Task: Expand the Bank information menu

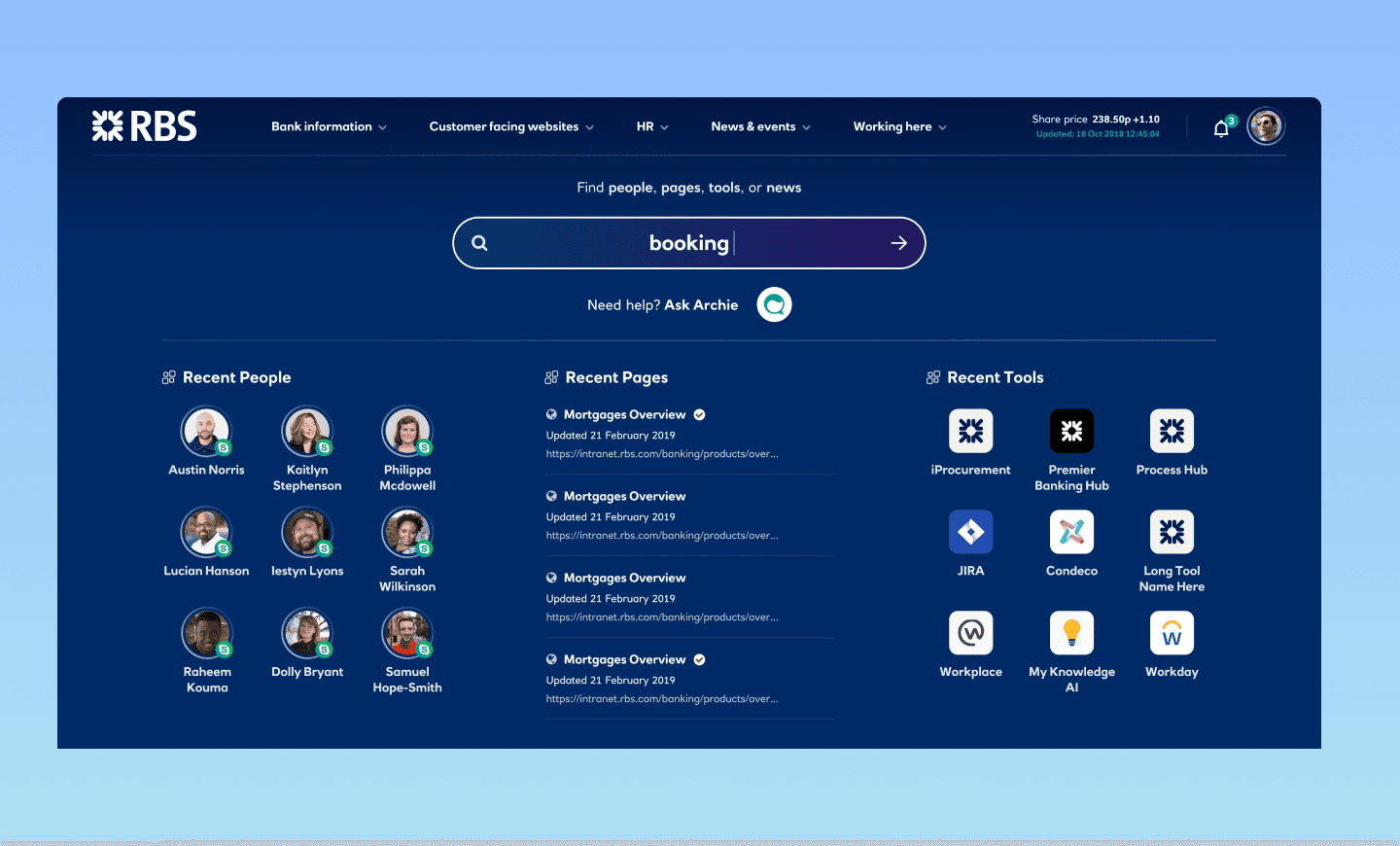Action: pos(329,126)
